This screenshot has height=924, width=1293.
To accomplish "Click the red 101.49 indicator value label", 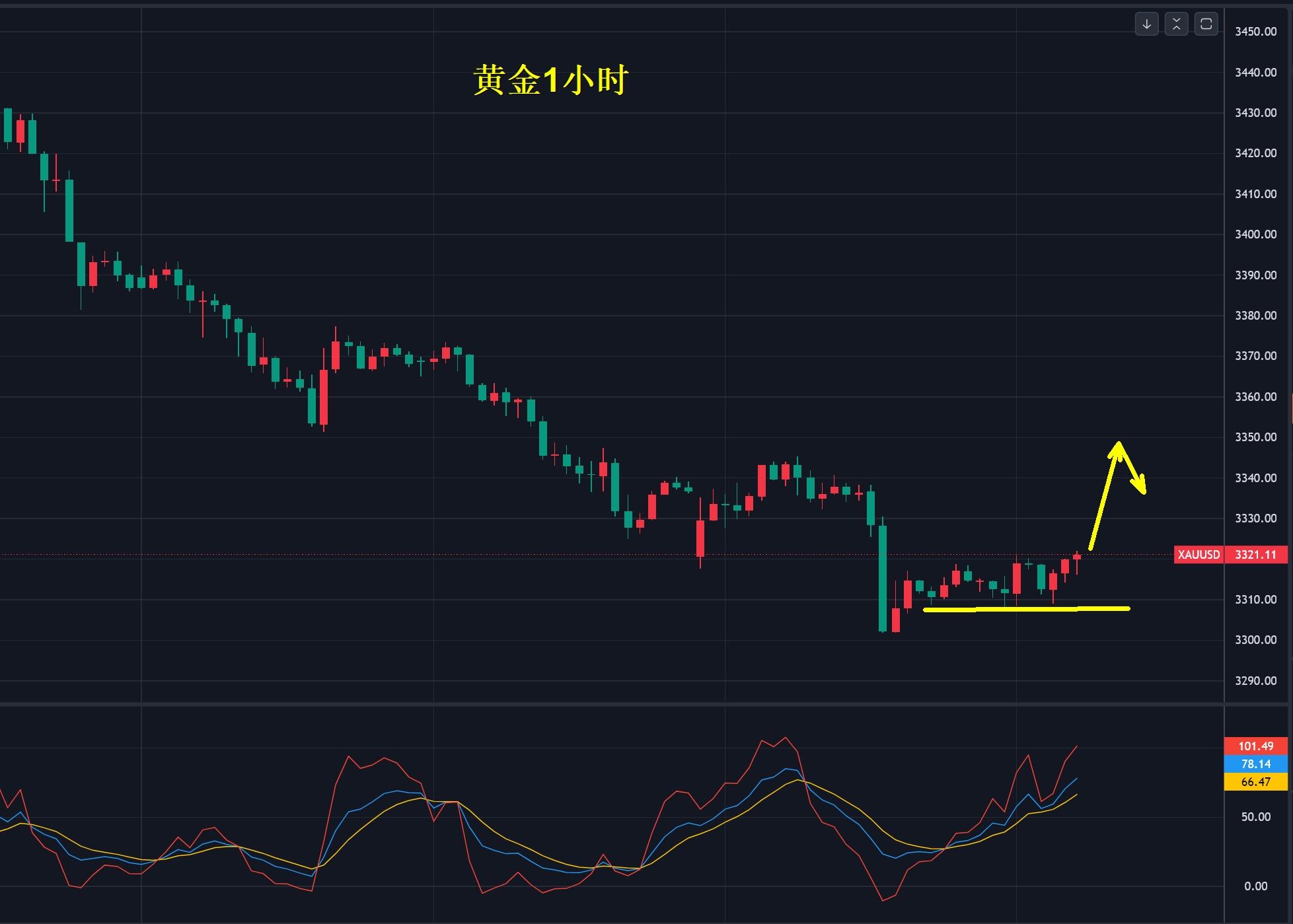I will 1255,746.
